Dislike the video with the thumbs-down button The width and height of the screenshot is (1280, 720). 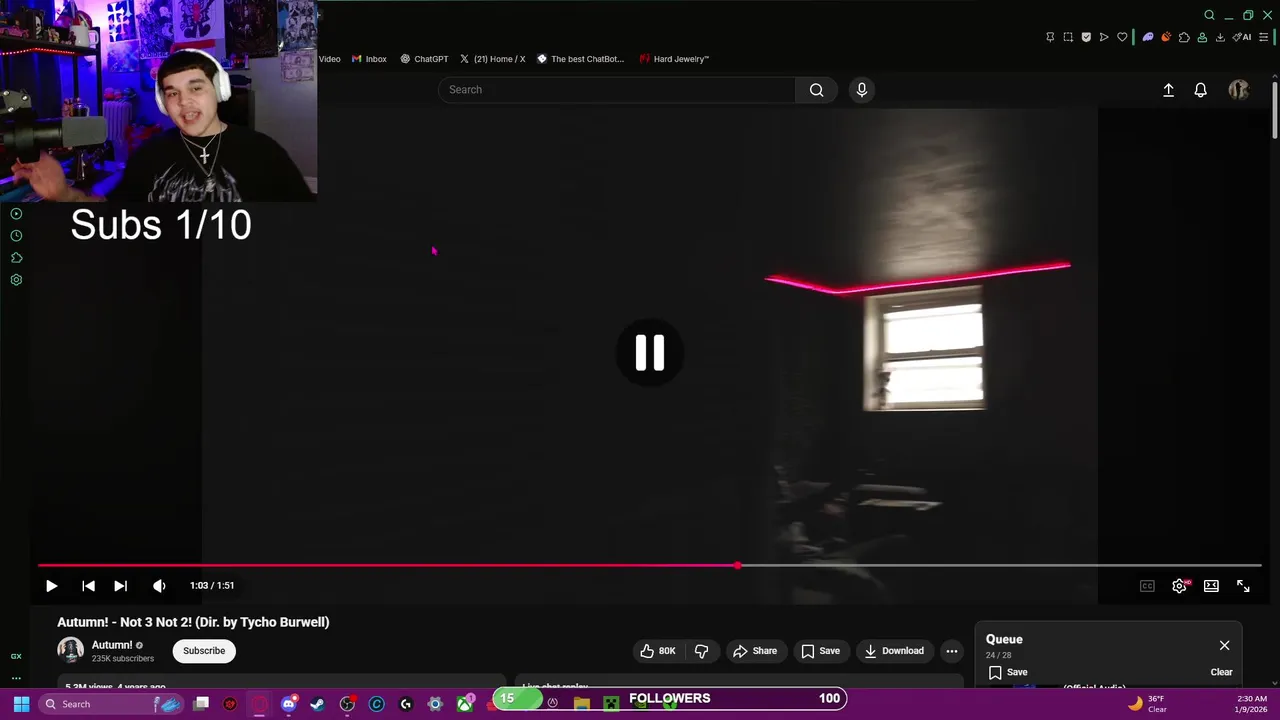[701, 651]
